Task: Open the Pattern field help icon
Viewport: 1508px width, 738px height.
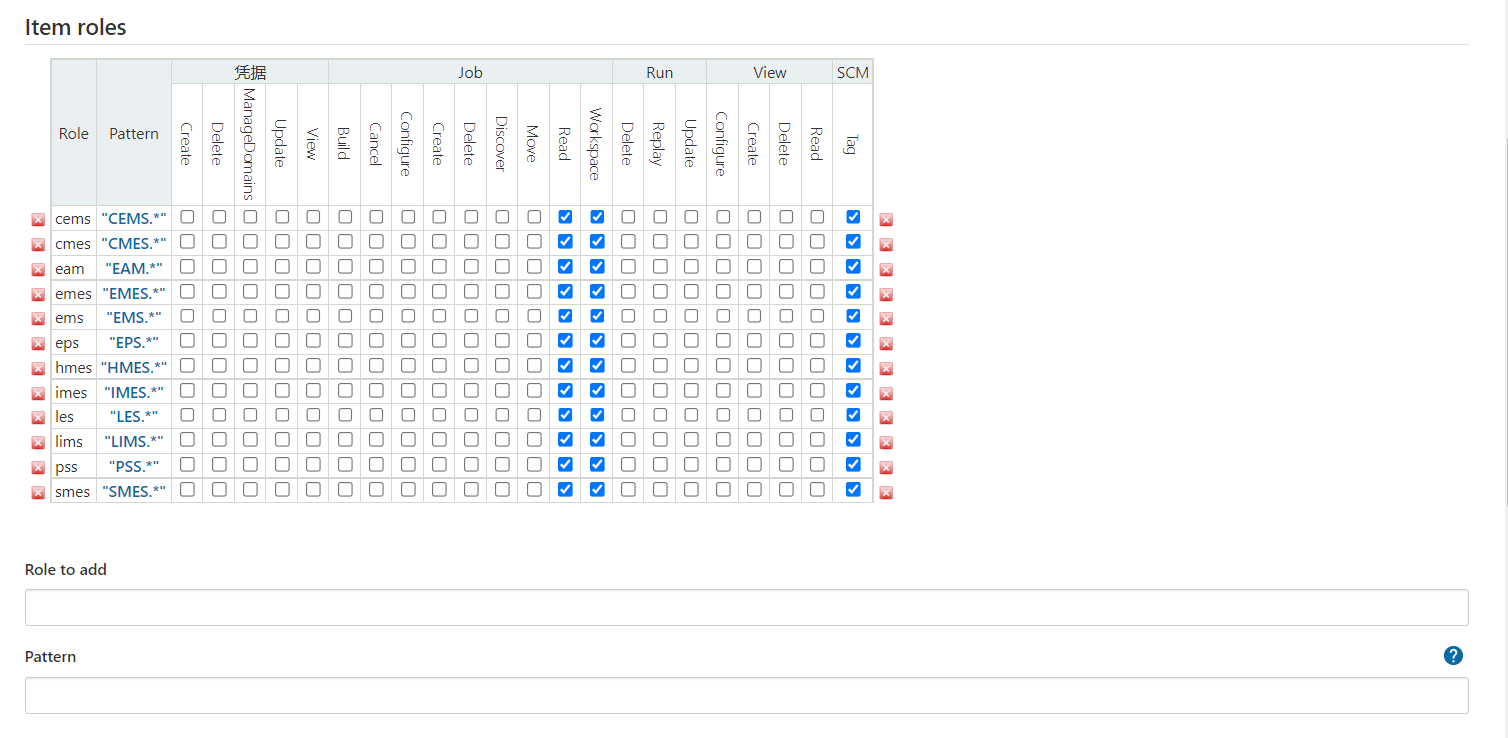Action: [x=1453, y=656]
